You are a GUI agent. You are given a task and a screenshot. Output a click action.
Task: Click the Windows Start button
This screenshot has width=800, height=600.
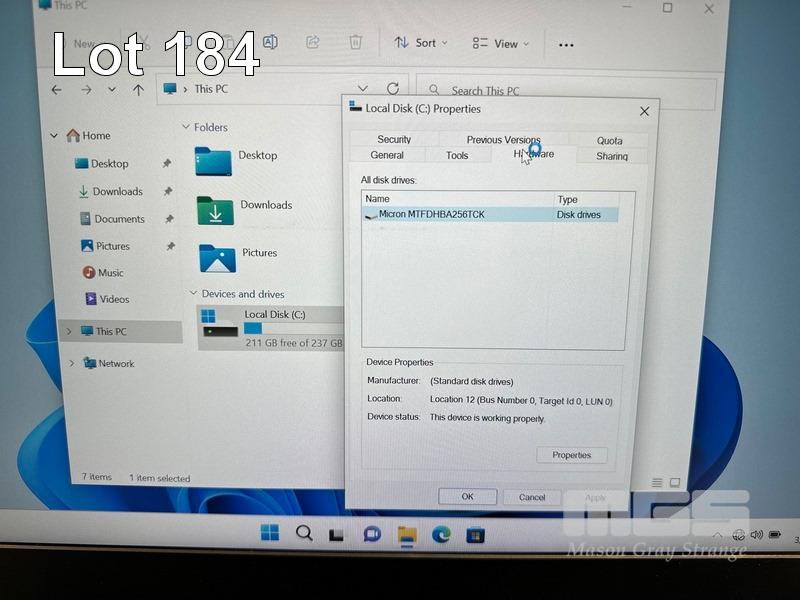click(x=270, y=533)
